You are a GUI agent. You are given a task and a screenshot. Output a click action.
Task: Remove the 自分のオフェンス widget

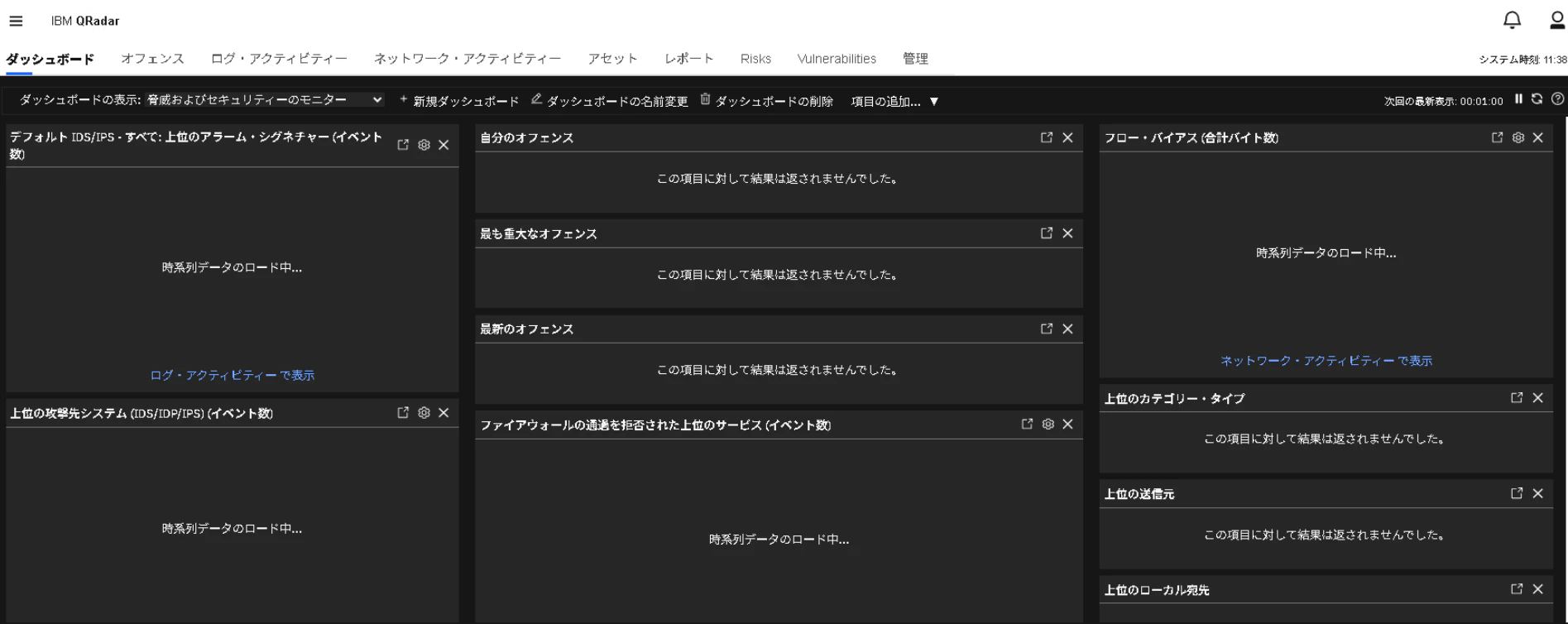point(1067,137)
